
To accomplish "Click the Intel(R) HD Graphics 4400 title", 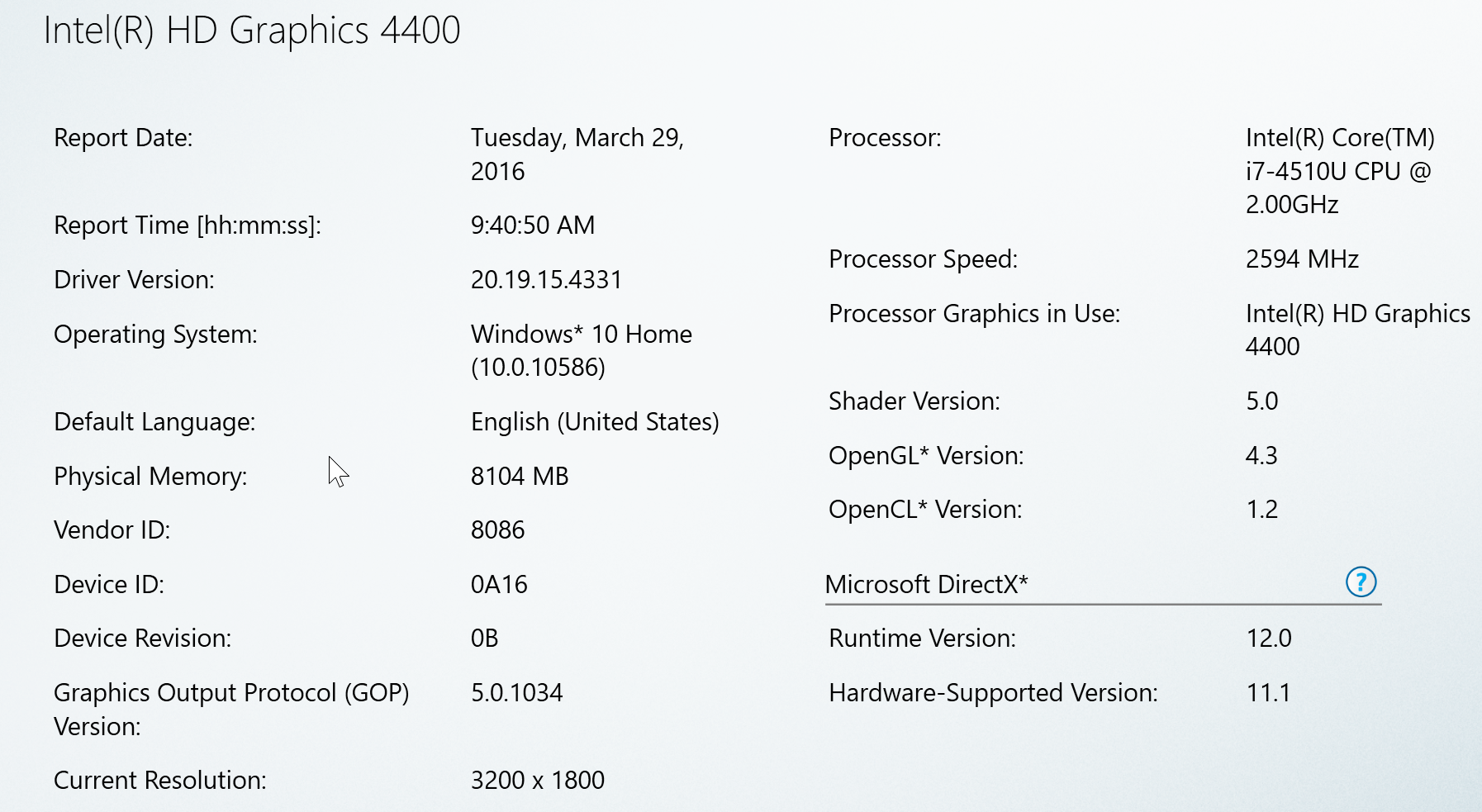I will 252,31.
